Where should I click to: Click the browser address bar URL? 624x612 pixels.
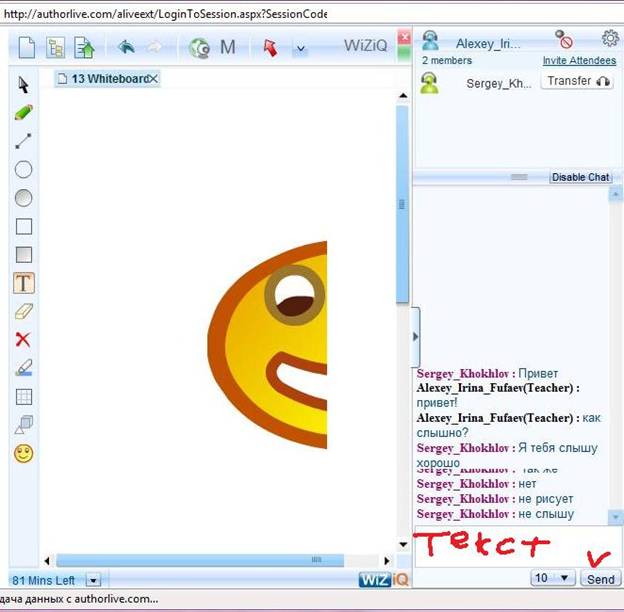[165, 14]
